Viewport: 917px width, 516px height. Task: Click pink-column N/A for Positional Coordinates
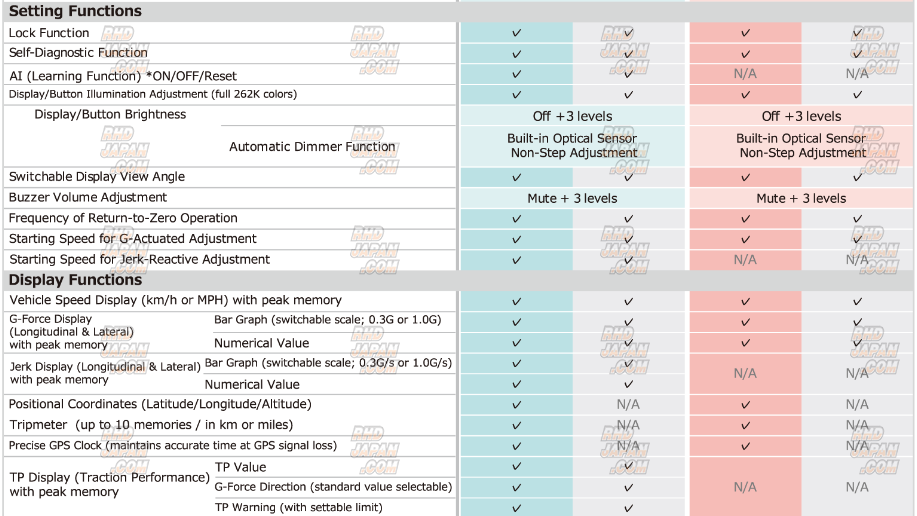(745, 405)
